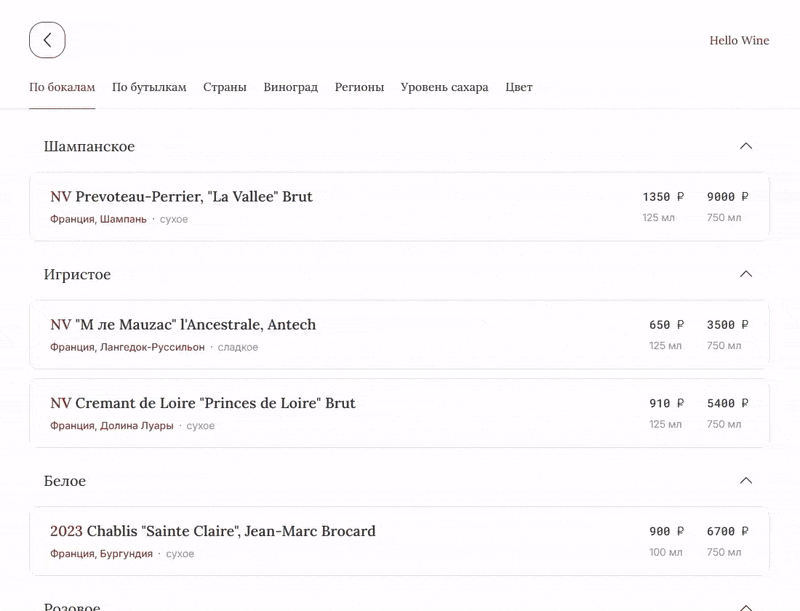Screen dimensions: 800x611
Task: Collapse the Белое section
Action: (x=745, y=481)
